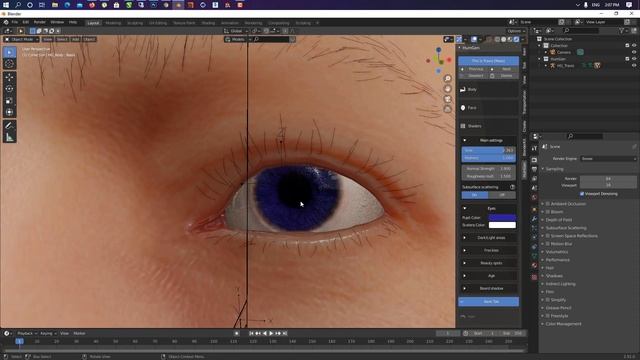Select the Transform tool
The height and width of the screenshot is (360, 640).
pyautogui.click(x=9, y=112)
